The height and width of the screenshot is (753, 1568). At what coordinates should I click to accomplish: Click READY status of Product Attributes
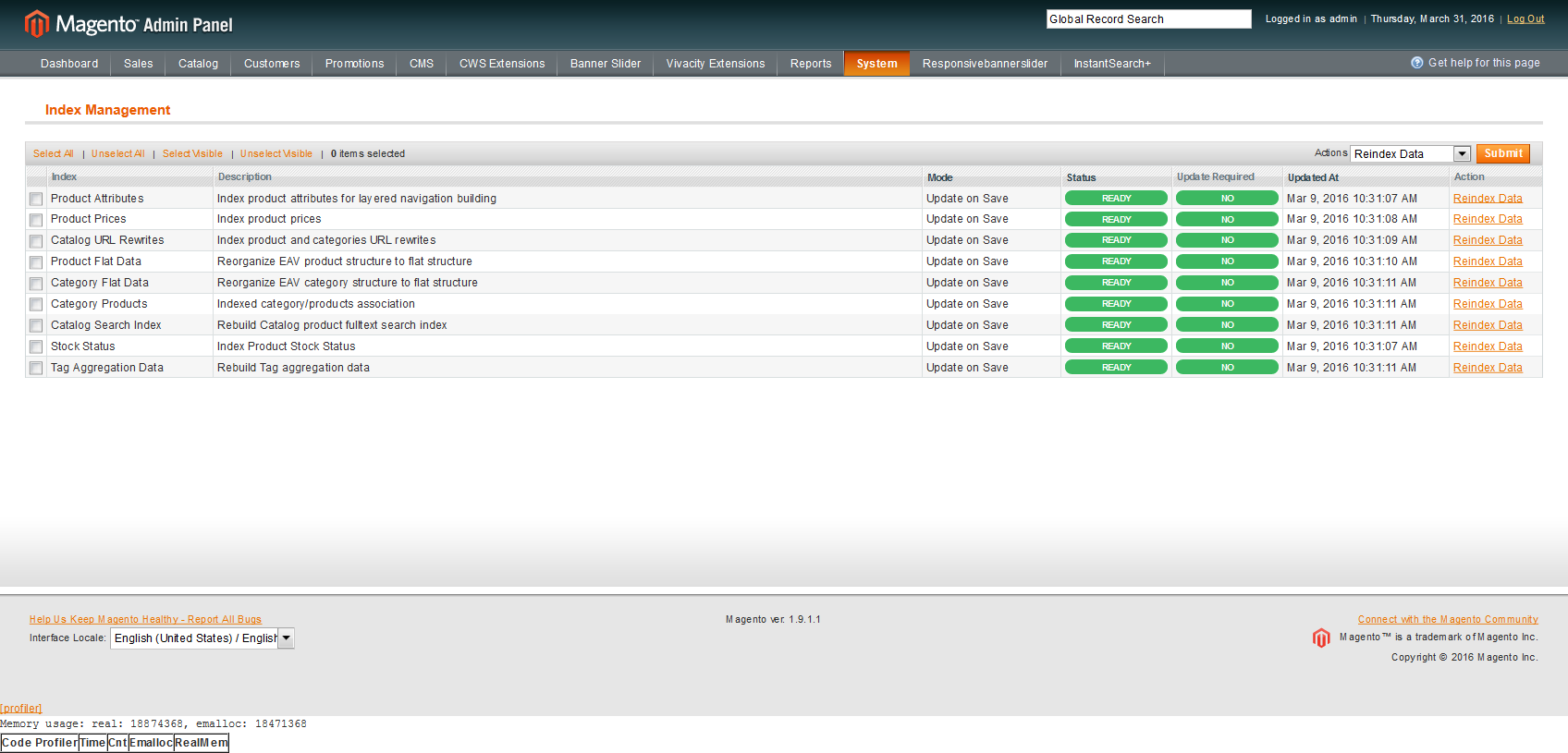click(1116, 199)
